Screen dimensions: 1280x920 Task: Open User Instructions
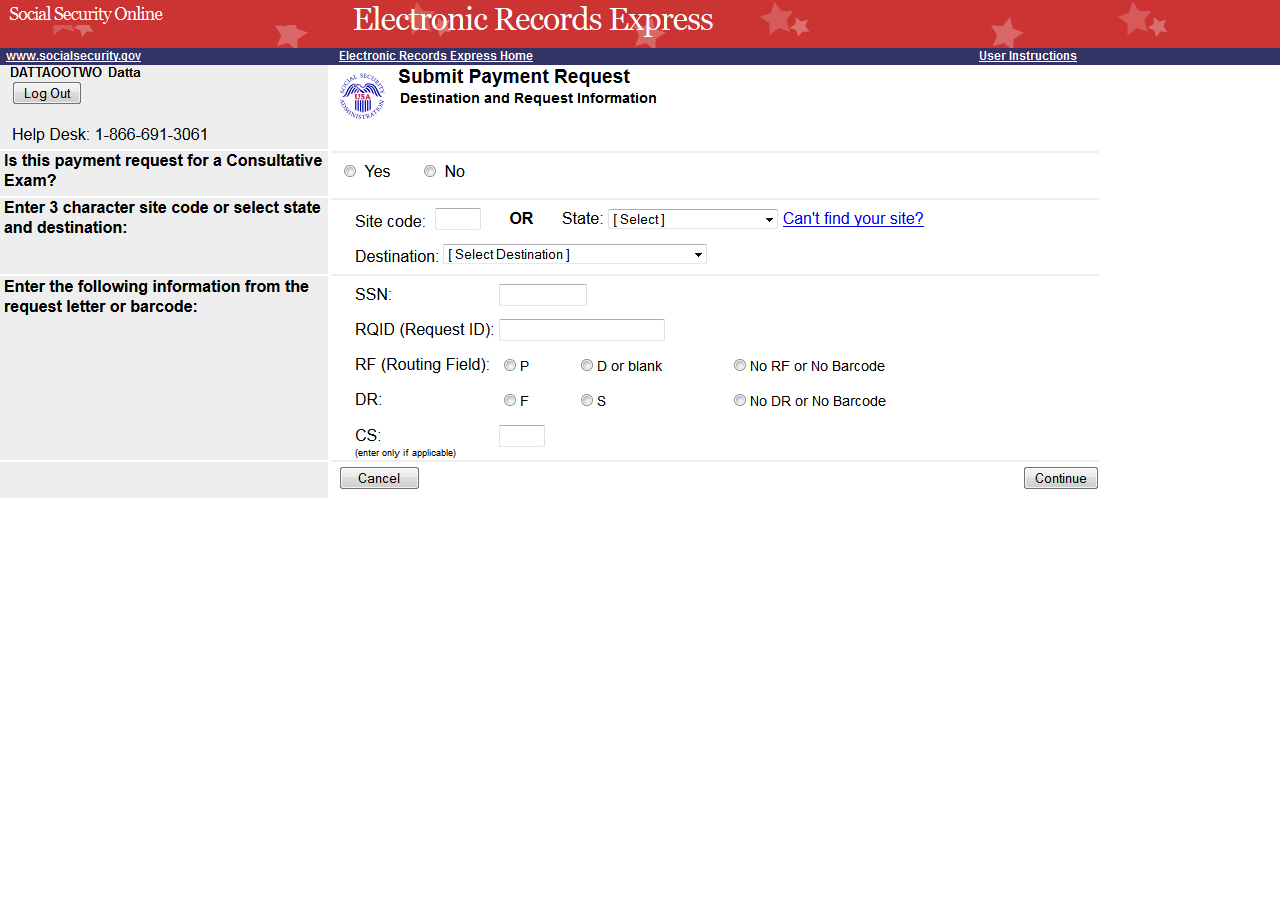click(x=1028, y=56)
